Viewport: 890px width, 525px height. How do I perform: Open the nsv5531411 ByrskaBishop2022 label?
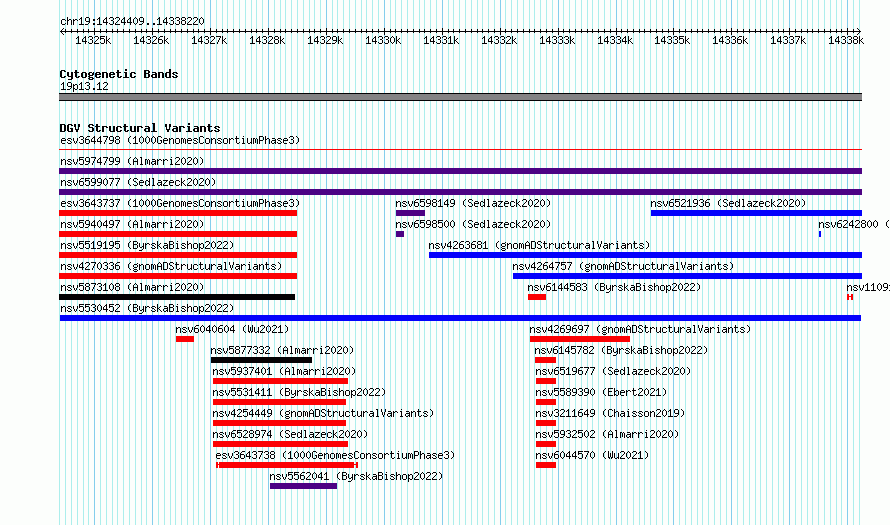click(299, 392)
